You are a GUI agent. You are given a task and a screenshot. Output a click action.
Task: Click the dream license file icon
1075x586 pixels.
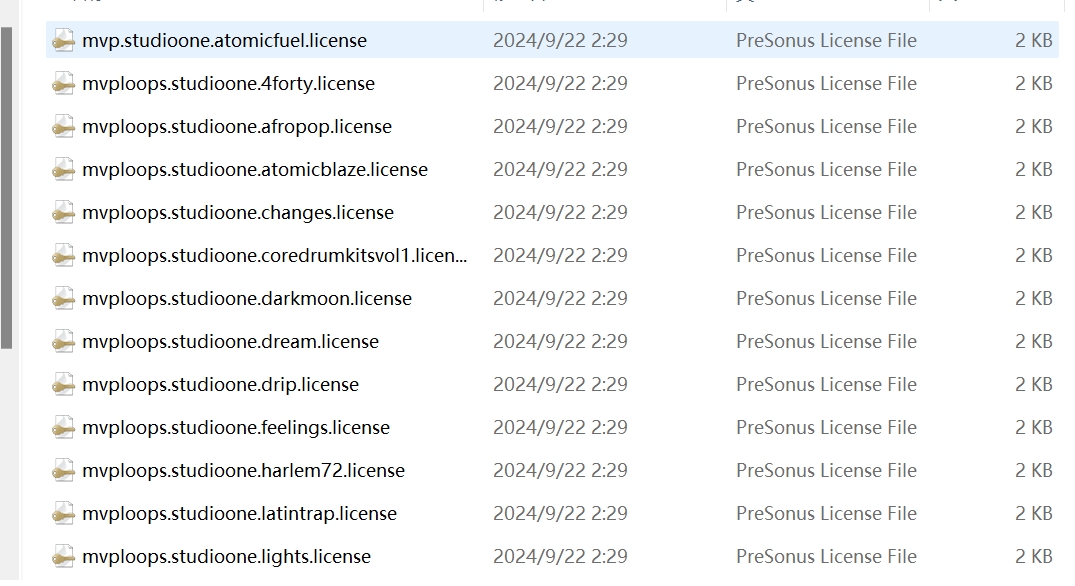click(x=64, y=341)
